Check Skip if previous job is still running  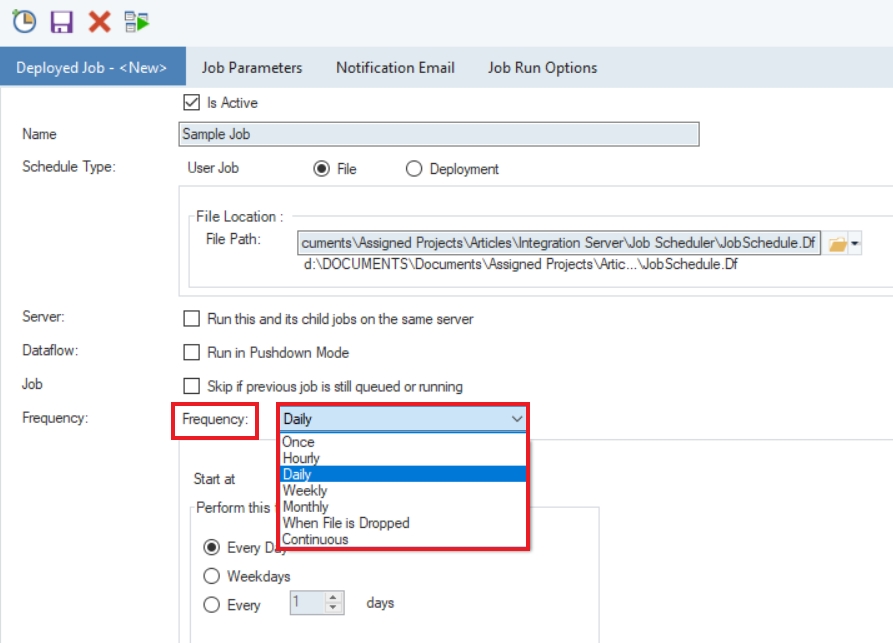point(192,386)
